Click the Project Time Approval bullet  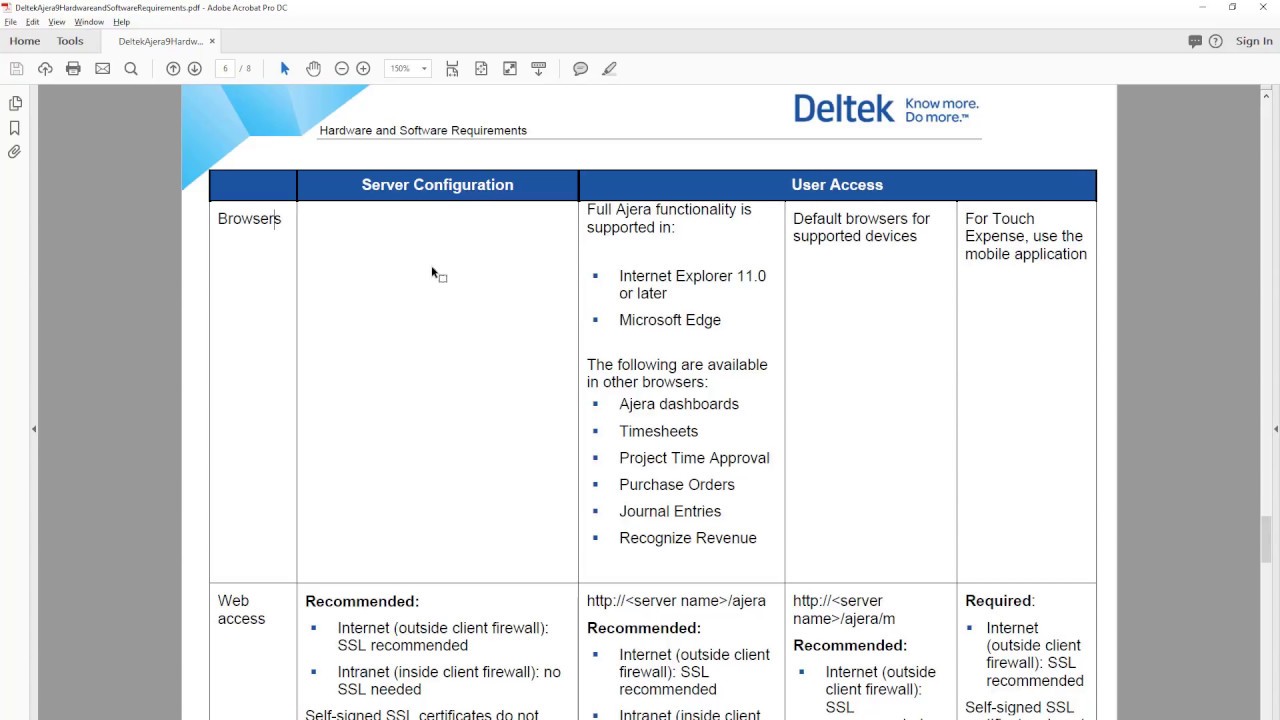tap(694, 458)
